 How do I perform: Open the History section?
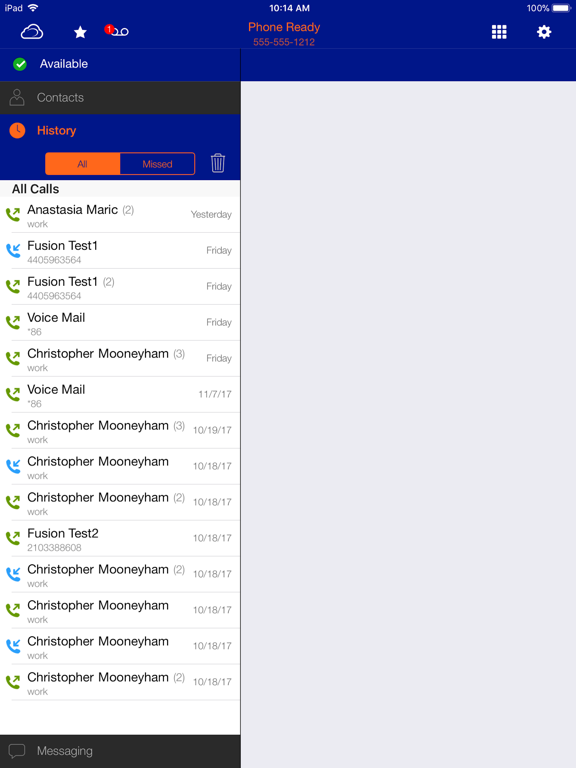click(x=120, y=130)
